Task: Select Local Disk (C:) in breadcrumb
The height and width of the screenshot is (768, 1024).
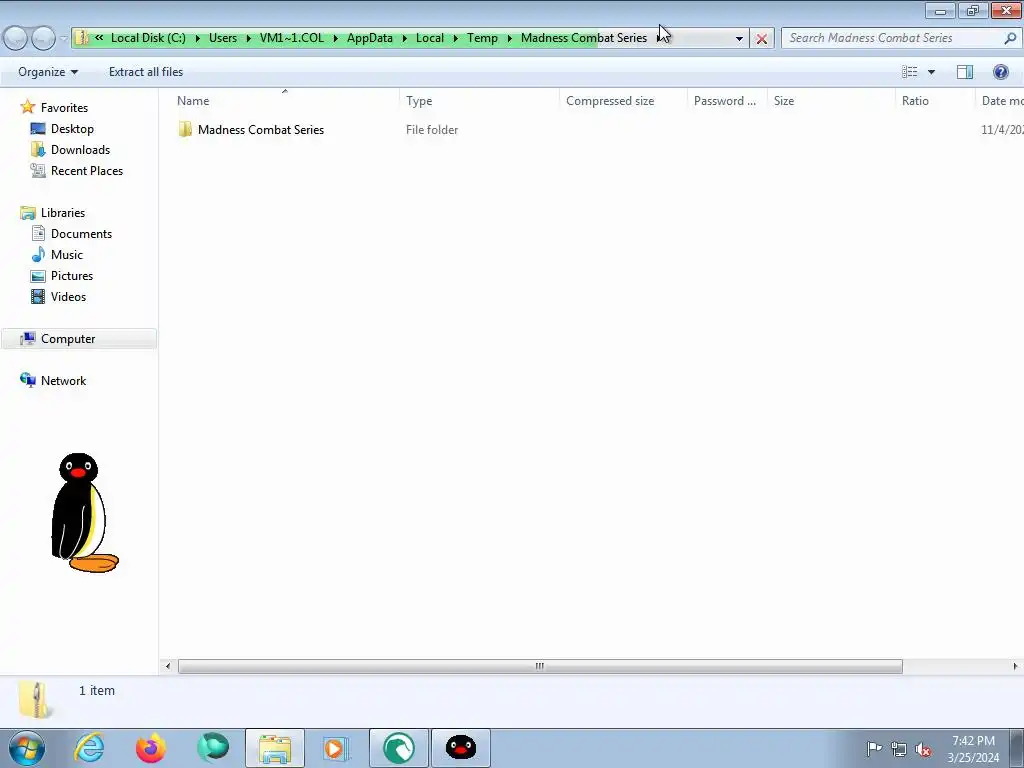Action: 148,38
